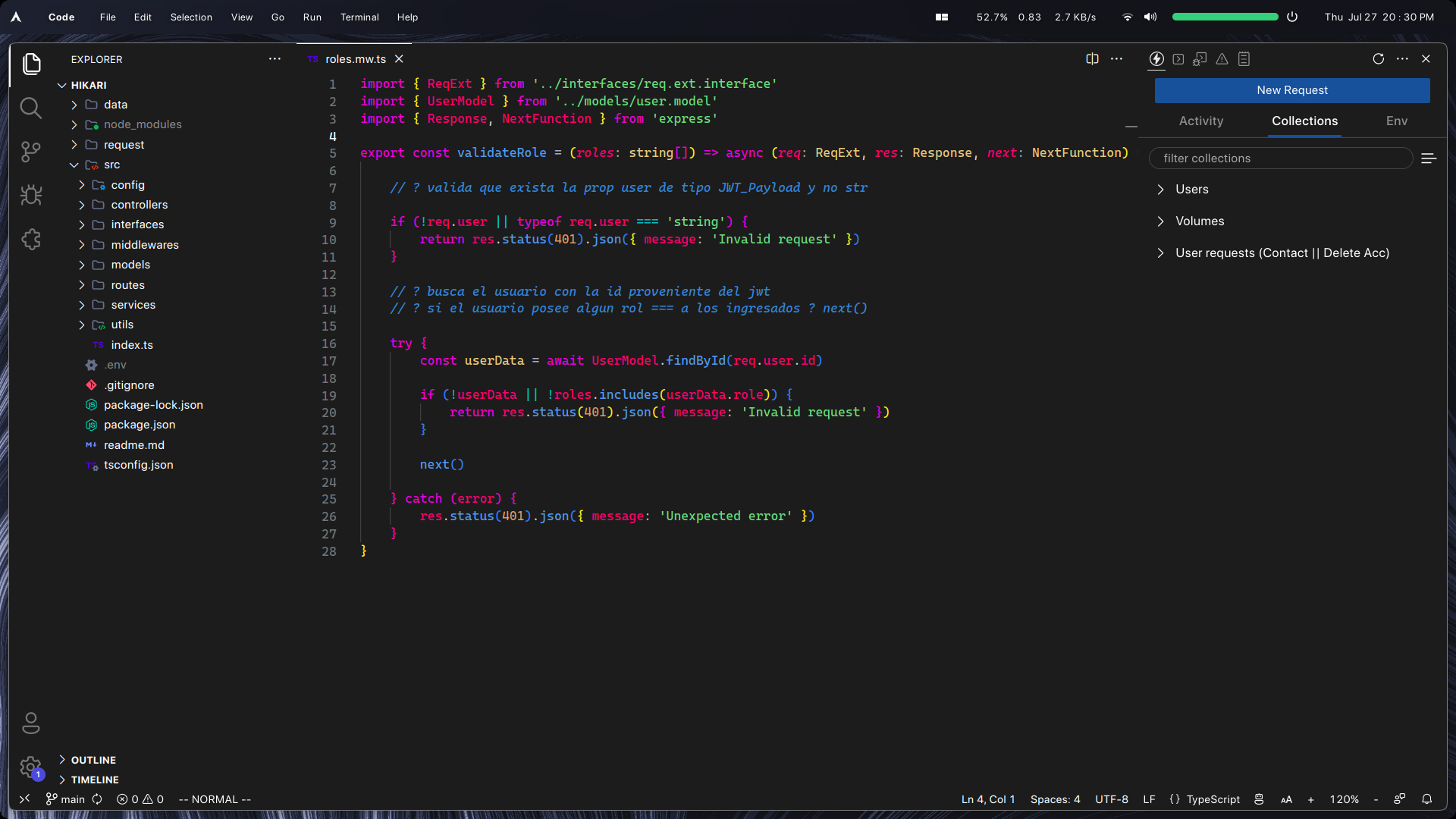This screenshot has height=819, width=1456.
Task: Open Run and Debug view
Action: tap(31, 196)
